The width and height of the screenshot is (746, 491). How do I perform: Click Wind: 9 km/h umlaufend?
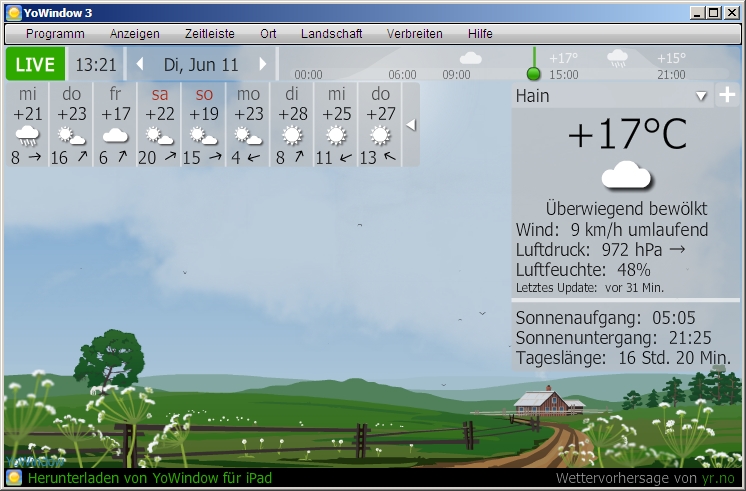612,230
